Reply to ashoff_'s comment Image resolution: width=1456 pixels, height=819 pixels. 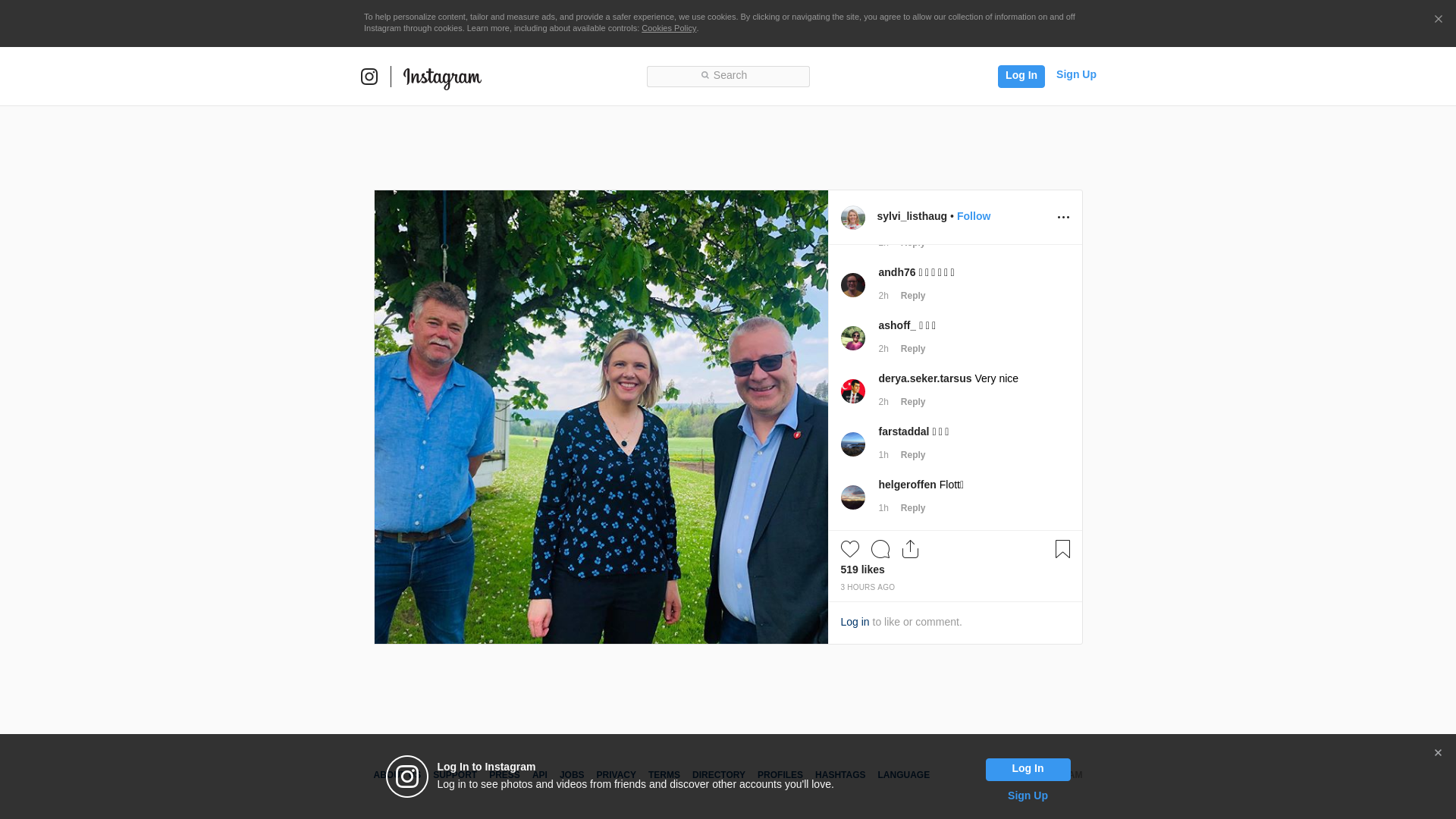pos(913,349)
